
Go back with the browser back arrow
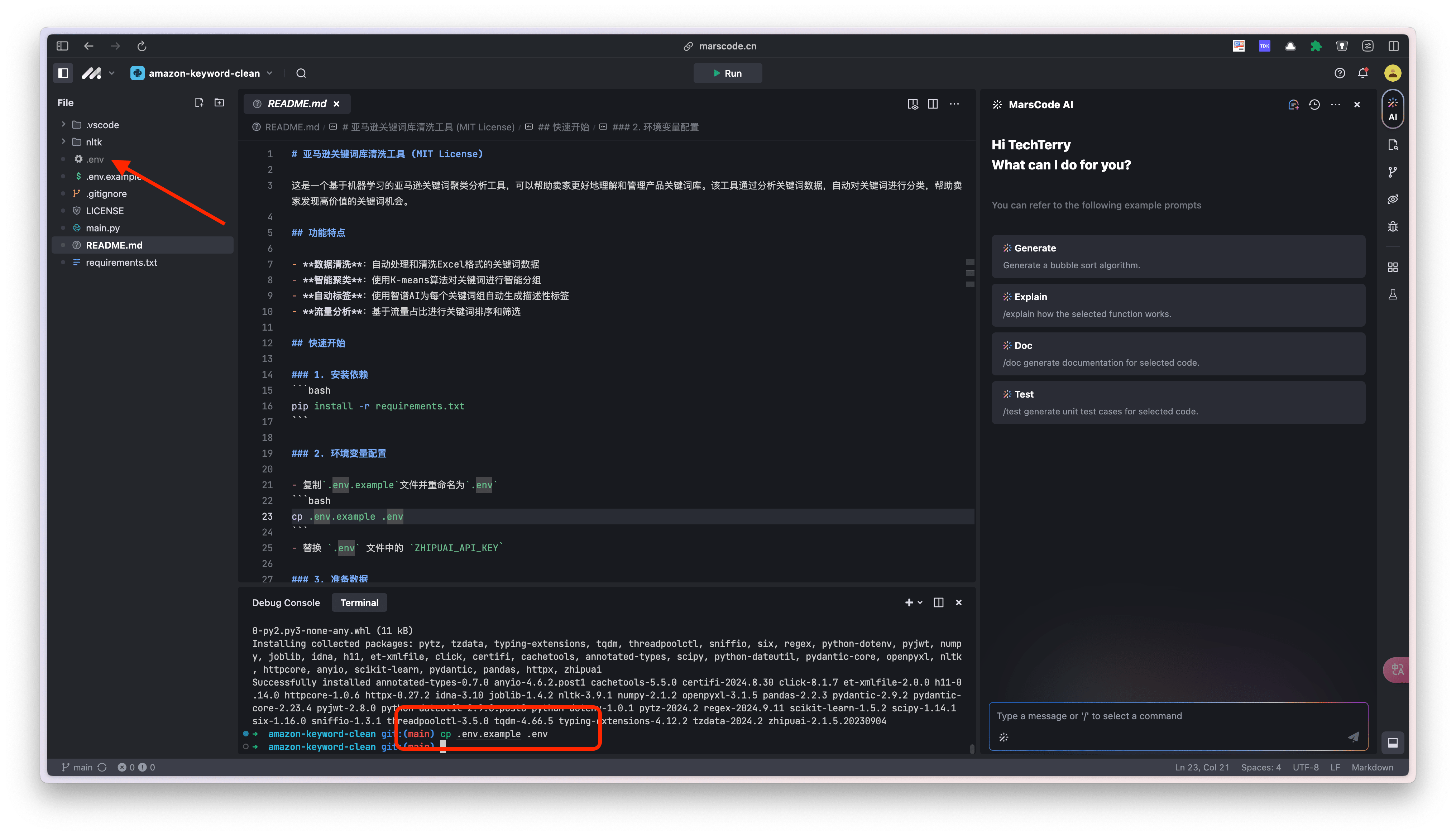[88, 46]
